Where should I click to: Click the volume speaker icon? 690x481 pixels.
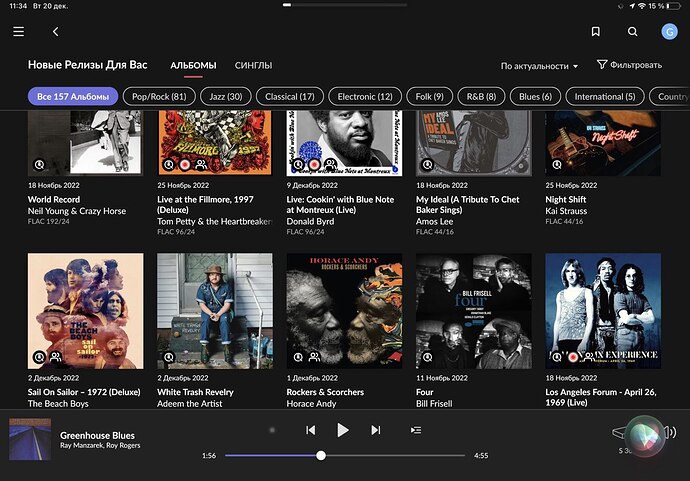(x=671, y=432)
